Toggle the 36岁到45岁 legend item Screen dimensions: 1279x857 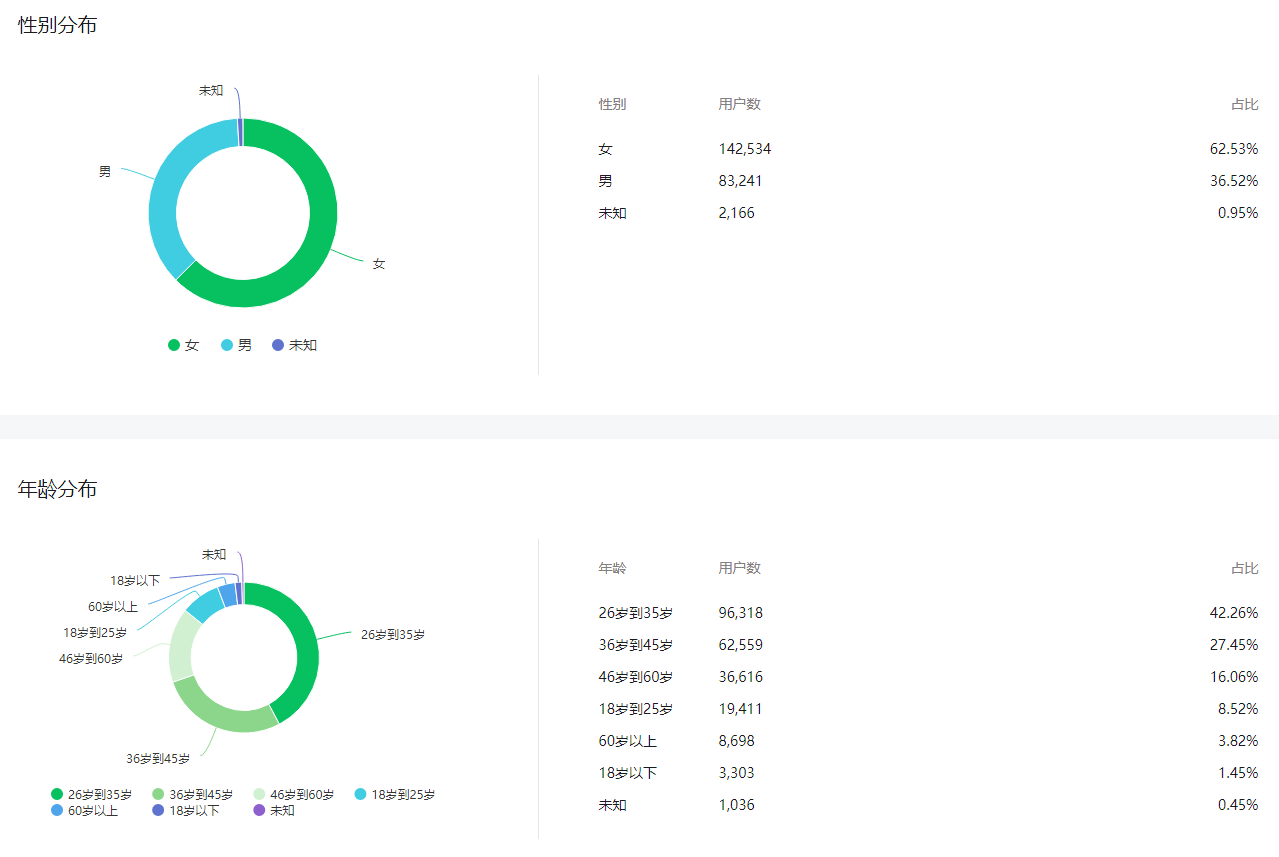click(192, 795)
